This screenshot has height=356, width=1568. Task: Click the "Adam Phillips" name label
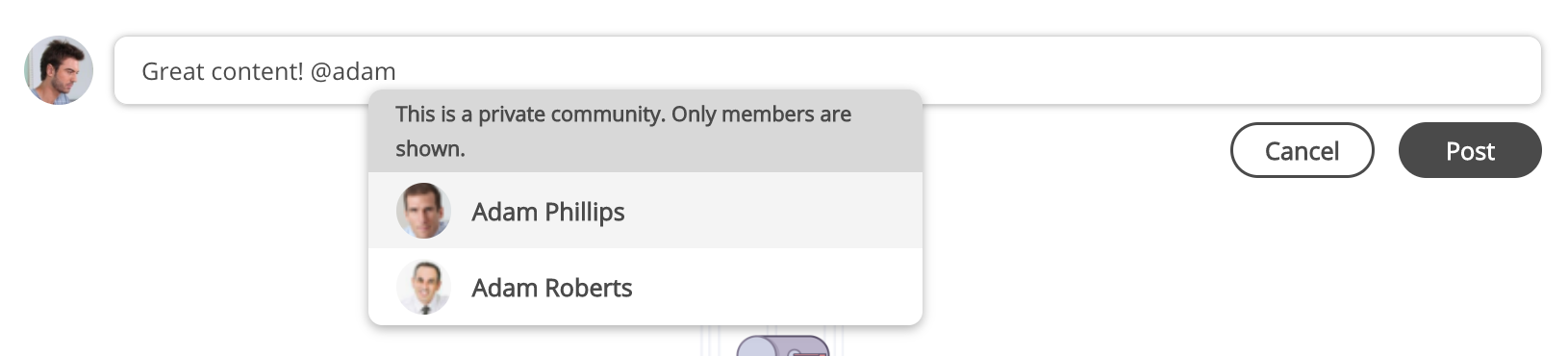547,212
